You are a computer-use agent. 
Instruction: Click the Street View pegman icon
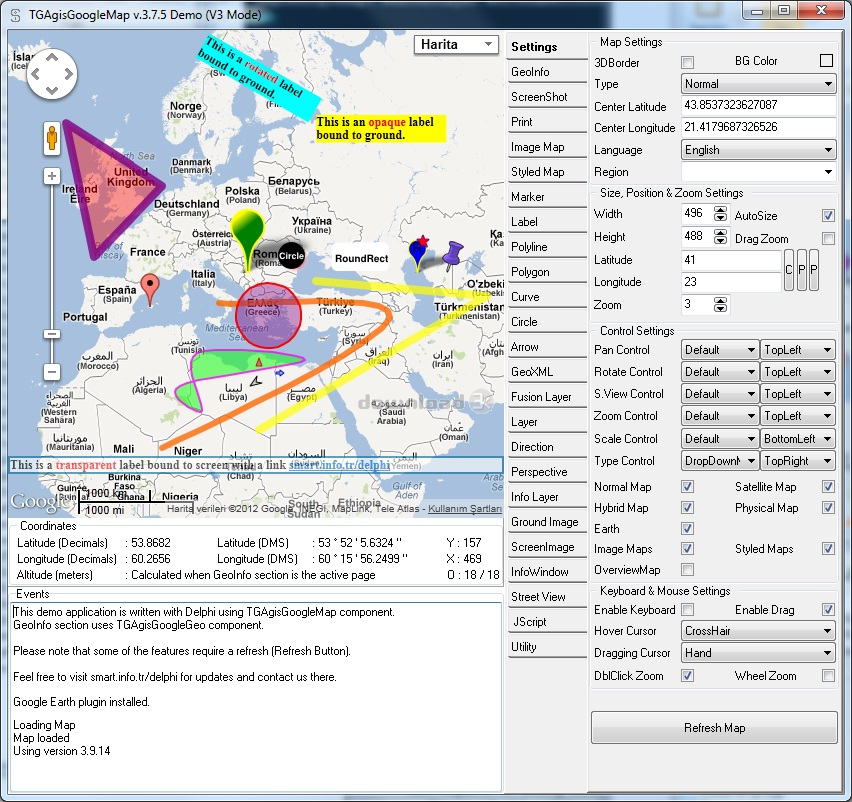click(52, 138)
